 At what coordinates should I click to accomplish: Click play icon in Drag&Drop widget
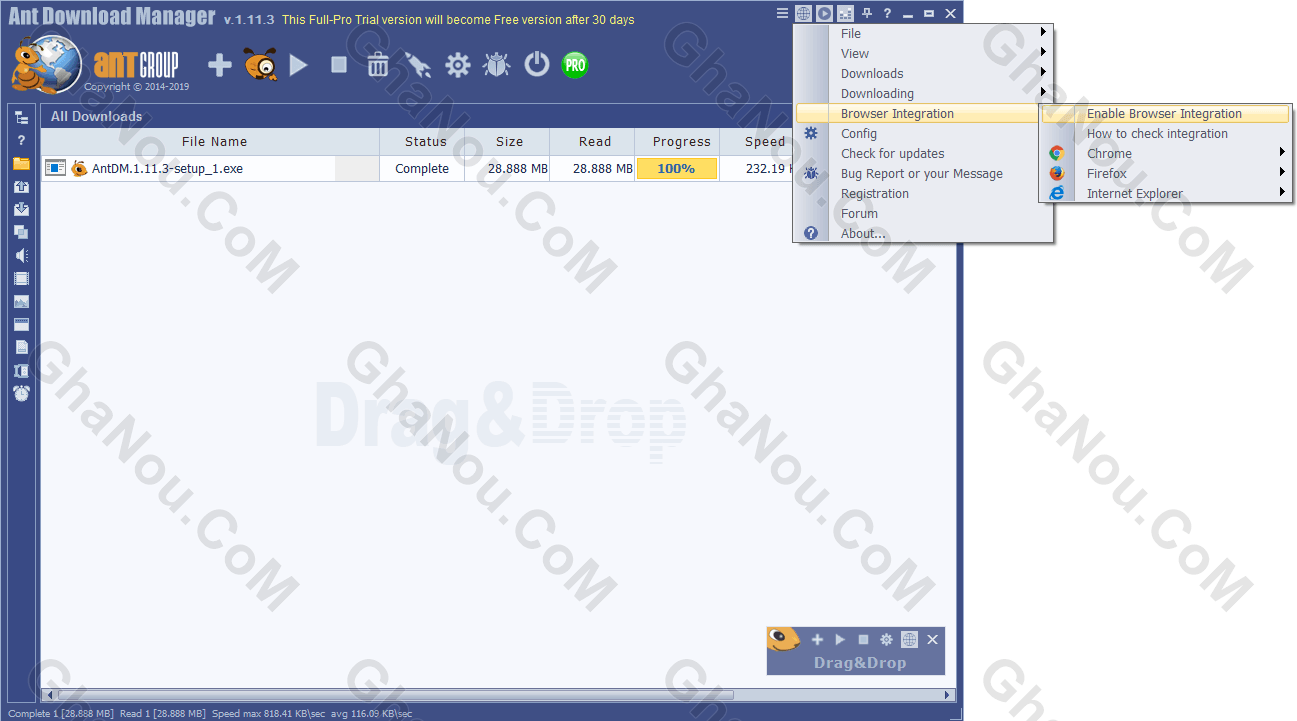click(x=840, y=639)
